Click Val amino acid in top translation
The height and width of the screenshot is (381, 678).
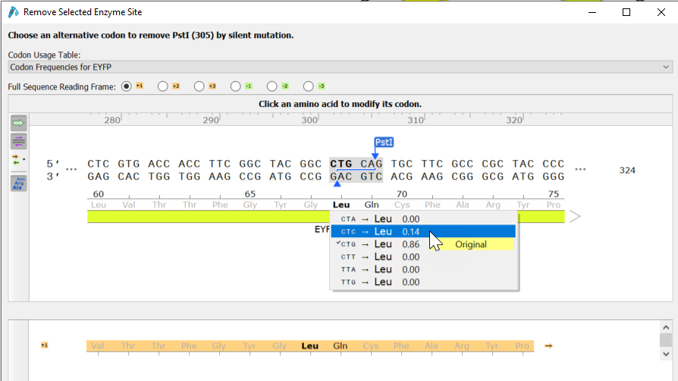(129, 205)
